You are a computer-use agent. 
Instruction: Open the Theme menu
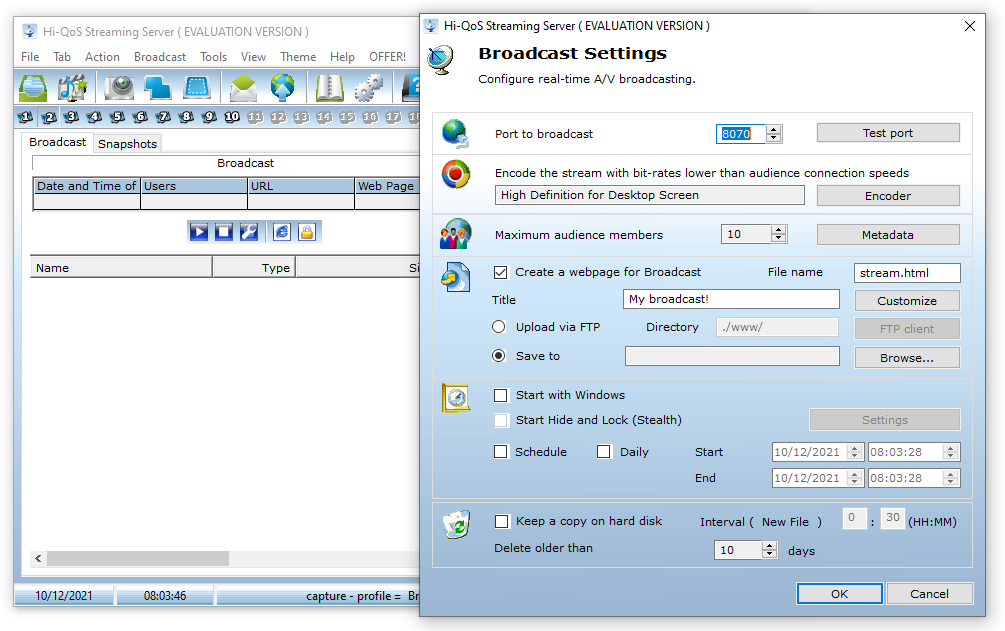pos(298,56)
